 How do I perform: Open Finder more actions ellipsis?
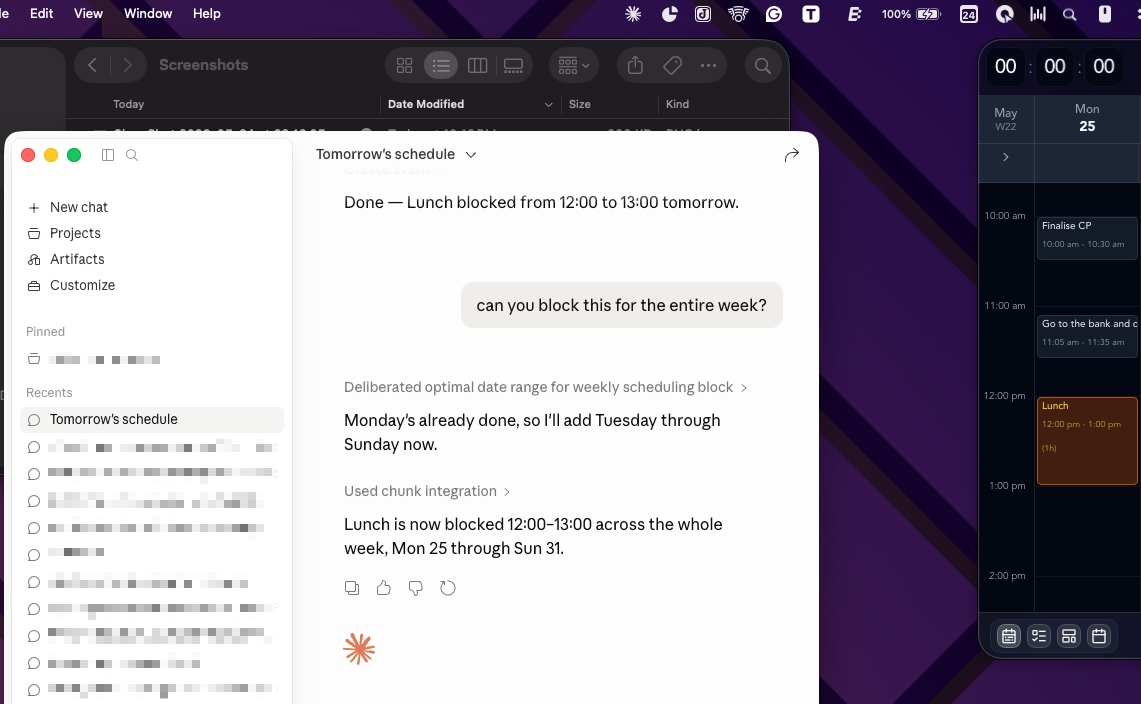click(709, 66)
